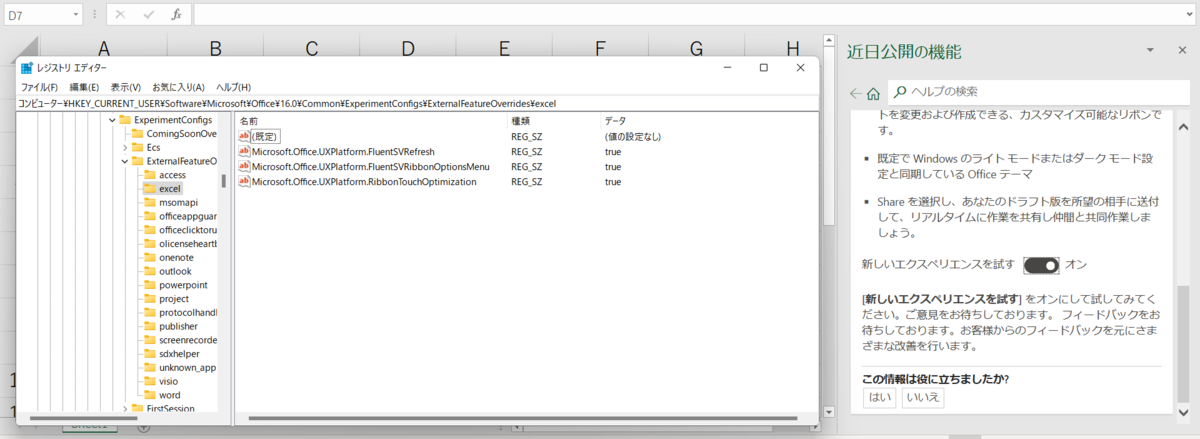Select the excel registry key folder
Screen dimensions: 1200x439
tap(164, 188)
